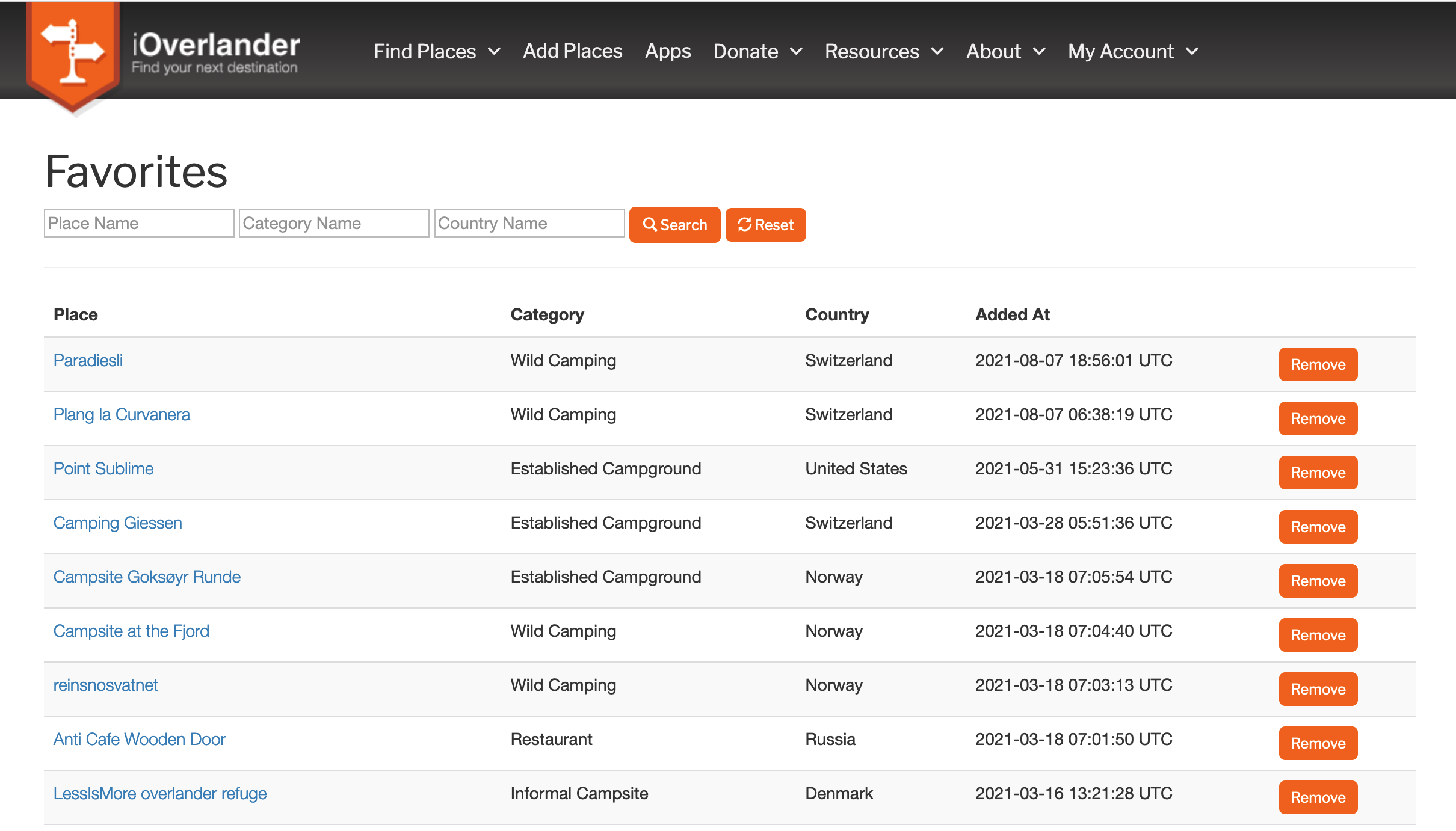Image resolution: width=1456 pixels, height=831 pixels.
Task: Remove Plang la Curvanera from favorites
Action: (1318, 419)
